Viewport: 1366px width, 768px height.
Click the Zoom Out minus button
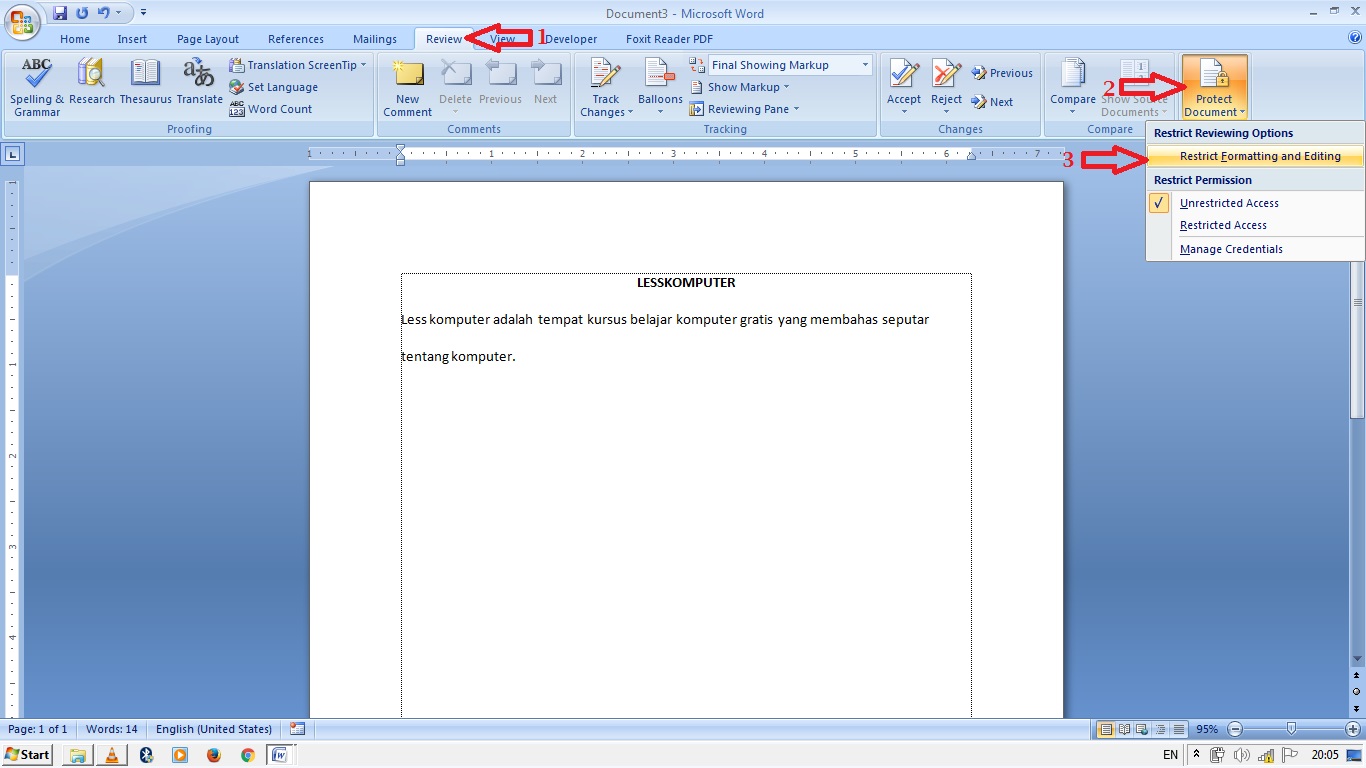tap(1235, 729)
